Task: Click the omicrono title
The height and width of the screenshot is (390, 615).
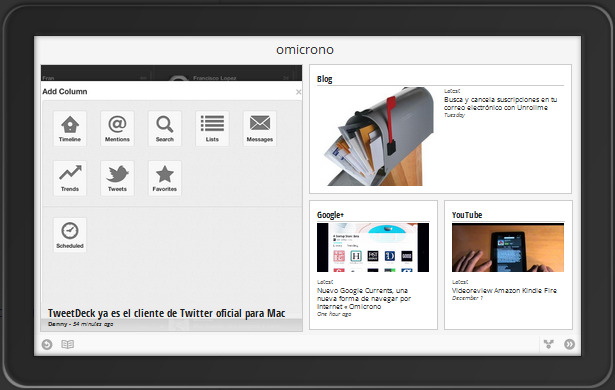Action: [x=305, y=49]
